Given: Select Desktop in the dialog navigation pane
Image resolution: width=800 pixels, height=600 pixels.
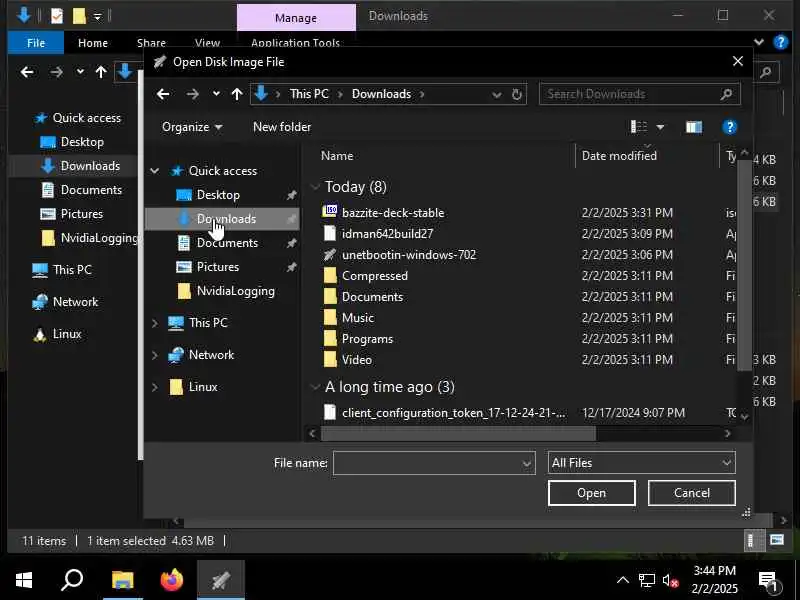Looking at the screenshot, I should click(x=218, y=195).
